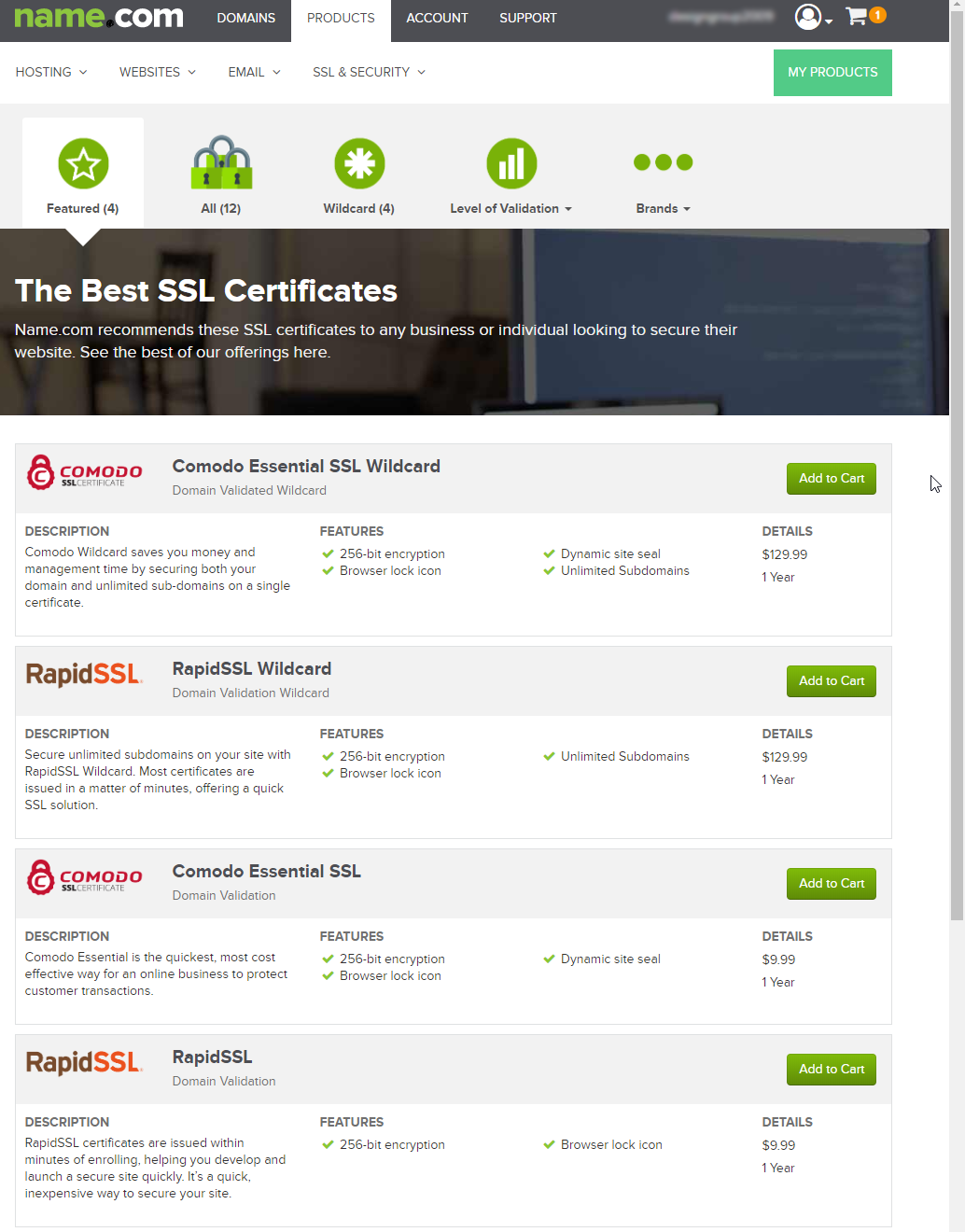Click the name.com logo
Screen dimensions: 965x1232
coord(99,17)
